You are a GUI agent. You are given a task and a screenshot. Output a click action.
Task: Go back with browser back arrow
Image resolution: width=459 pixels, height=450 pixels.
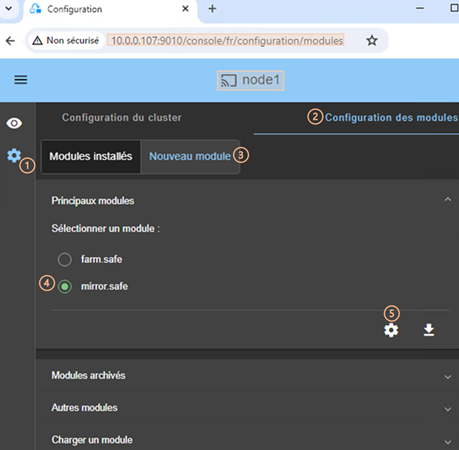click(10, 41)
